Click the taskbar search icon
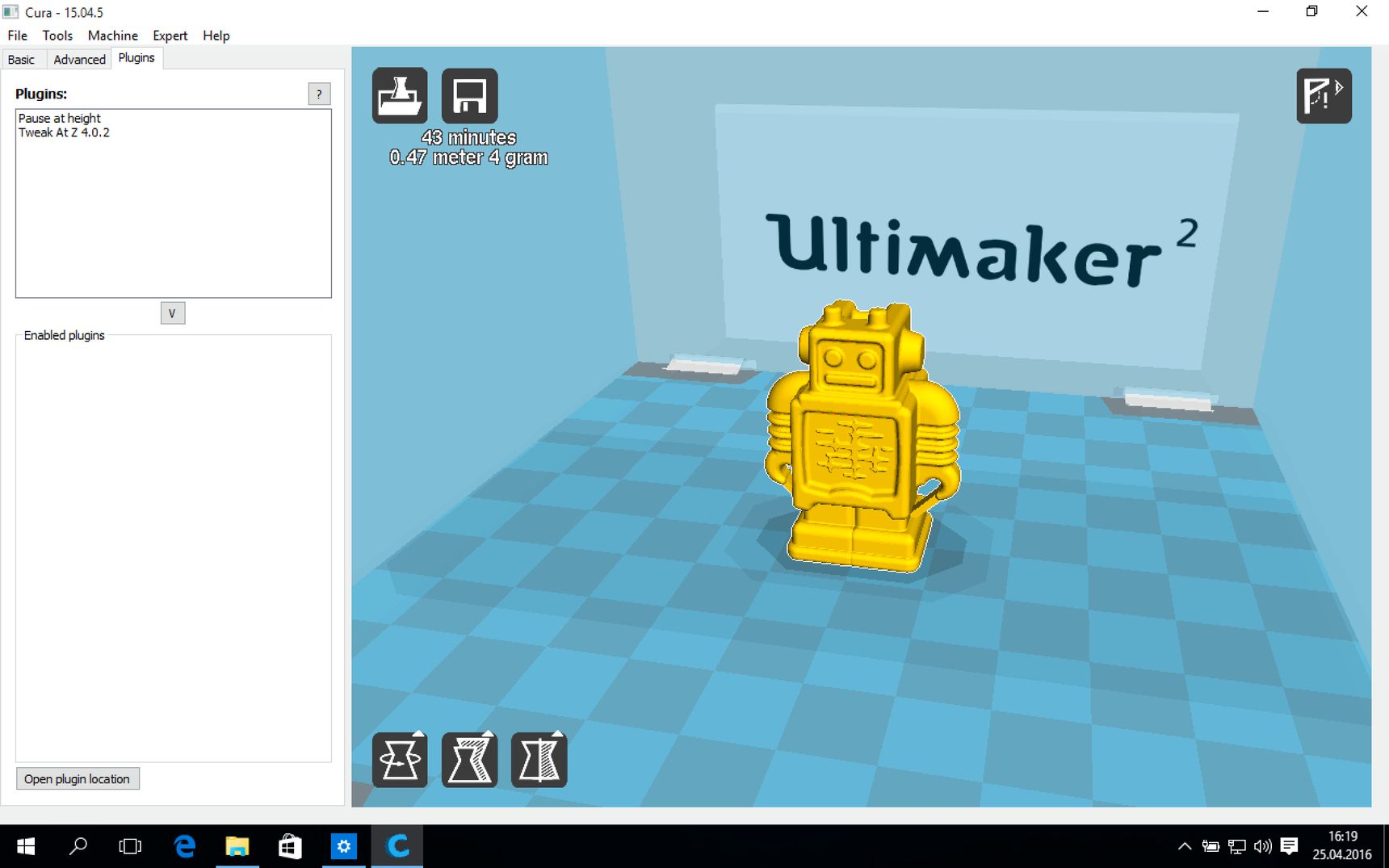Viewport: 1389px width, 868px height. [78, 846]
